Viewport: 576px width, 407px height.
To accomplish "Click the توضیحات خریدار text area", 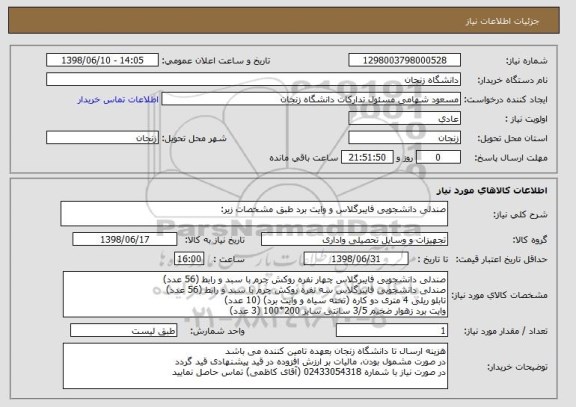I will [255, 366].
